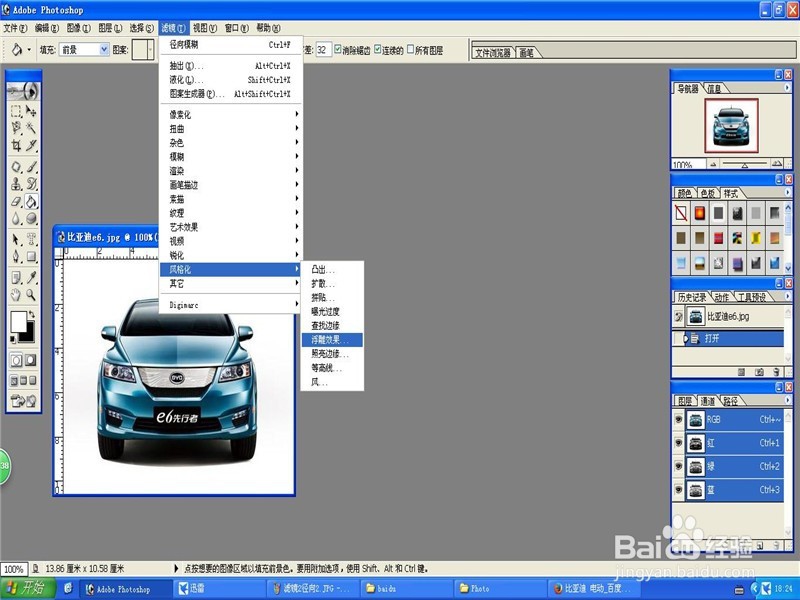The height and width of the screenshot is (600, 800).
Task: Select the Path Selection tool
Action: coord(16,239)
